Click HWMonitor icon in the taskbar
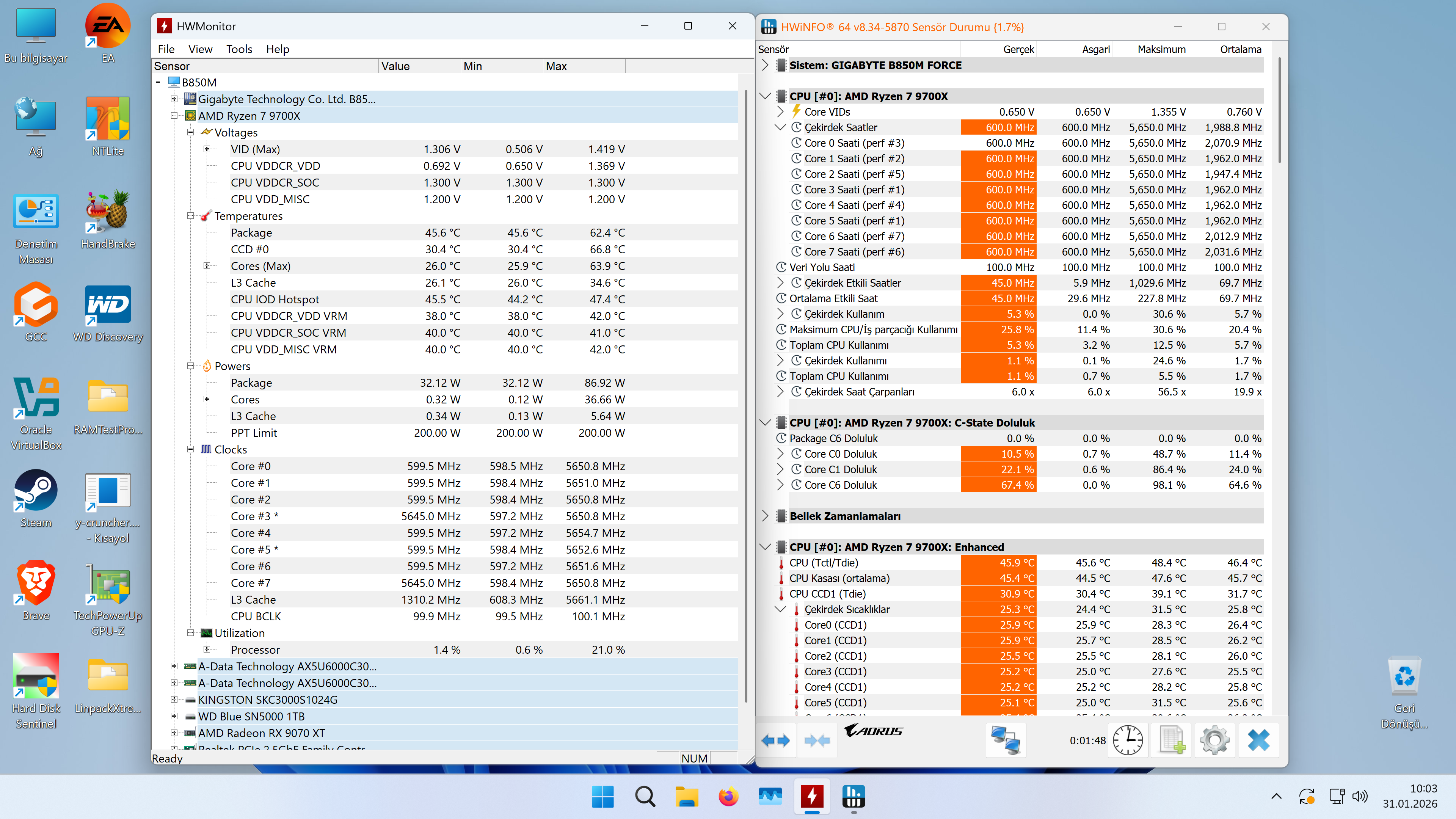 point(812,797)
